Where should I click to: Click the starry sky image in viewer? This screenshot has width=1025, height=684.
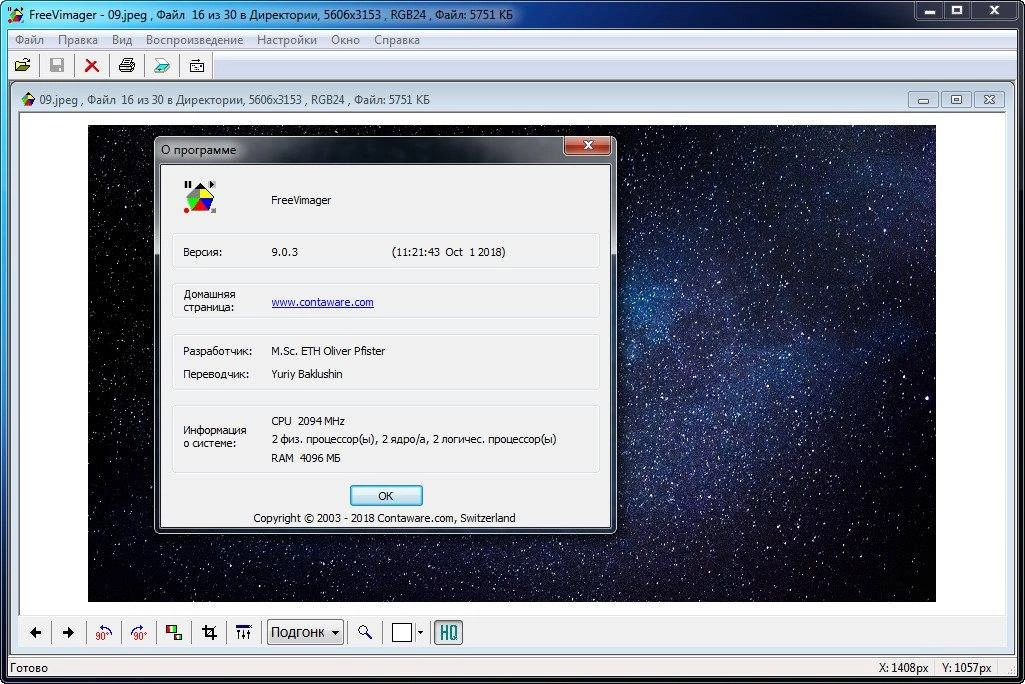coord(775,363)
